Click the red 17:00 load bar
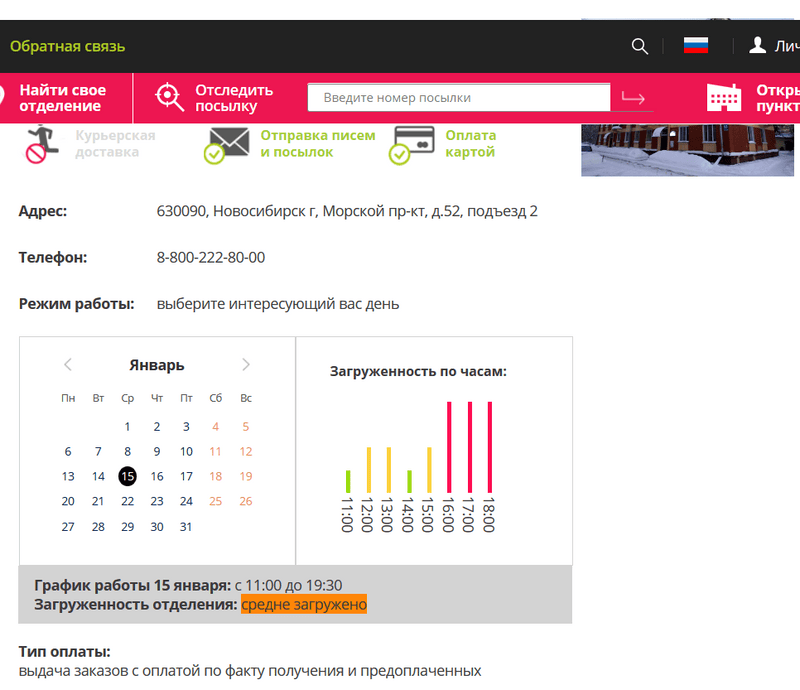 point(469,447)
